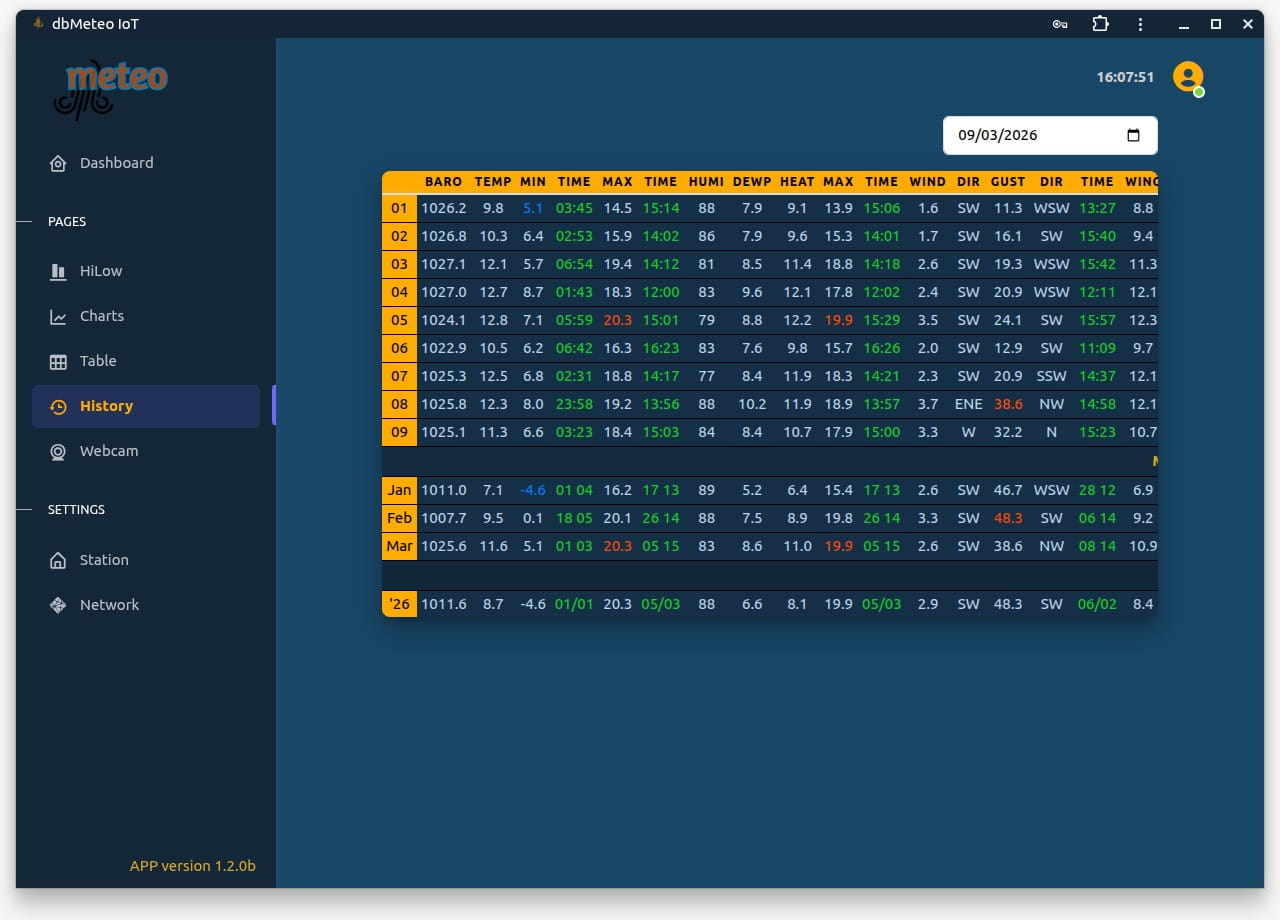Screen dimensions: 1280x920
Task: Click the password key icon in title bar
Action: pos(1060,24)
